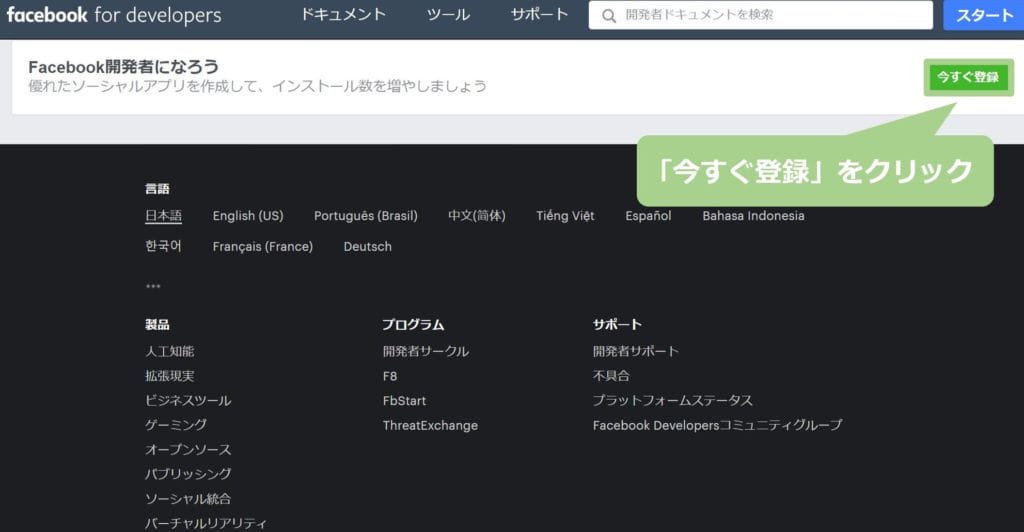Open the サポート menu in the header
Screen dimensions: 1024x532
click(x=539, y=14)
